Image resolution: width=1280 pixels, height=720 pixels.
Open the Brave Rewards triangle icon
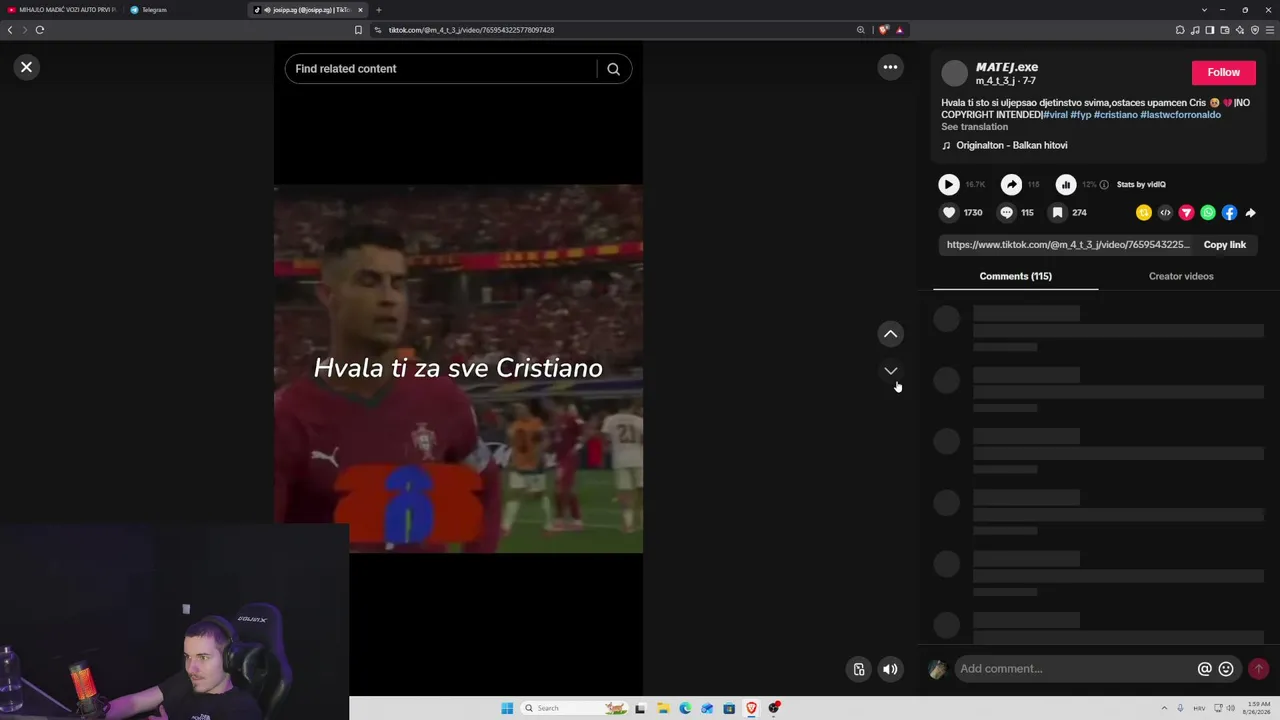click(899, 30)
